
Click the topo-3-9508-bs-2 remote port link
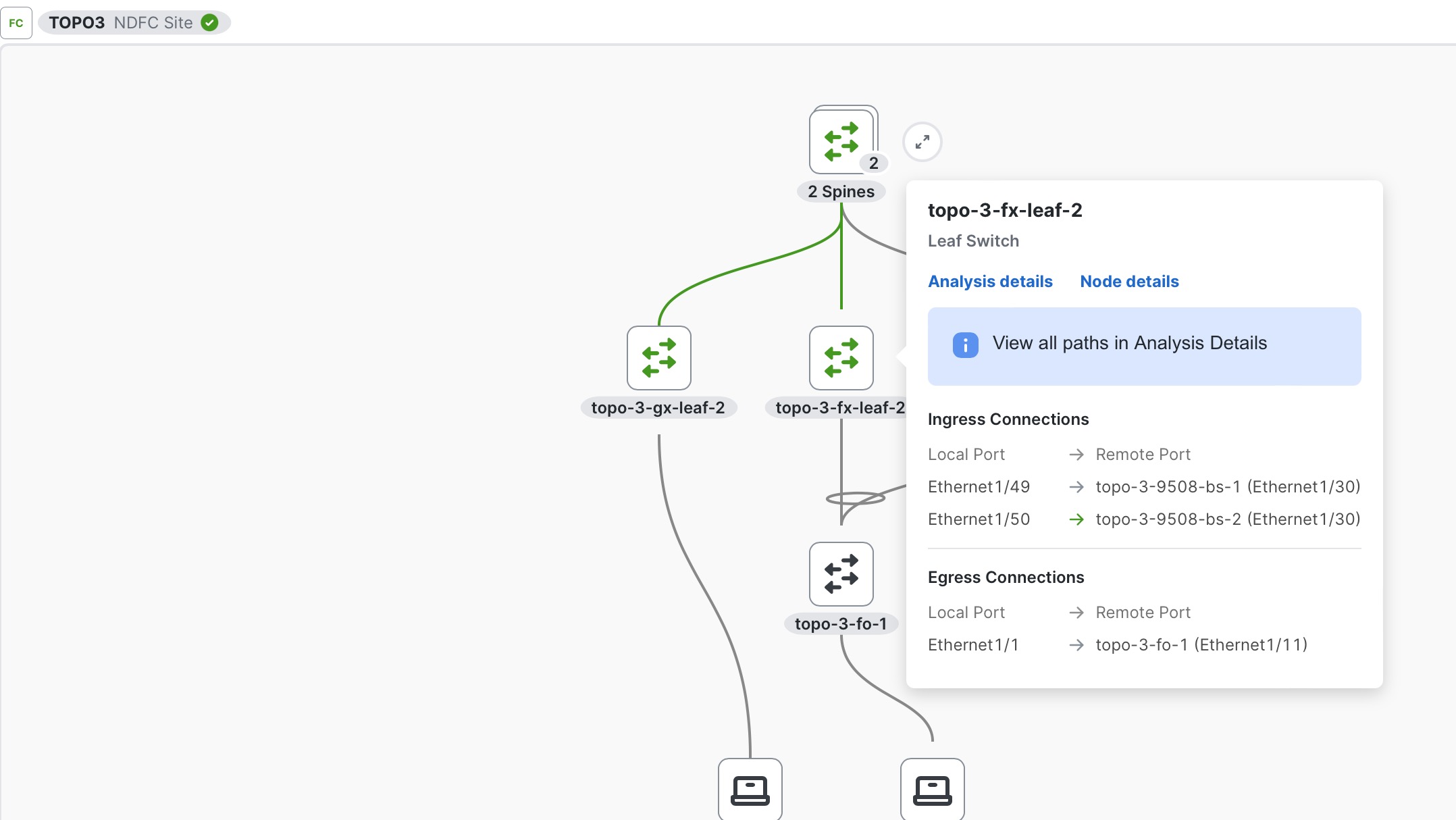(1228, 519)
